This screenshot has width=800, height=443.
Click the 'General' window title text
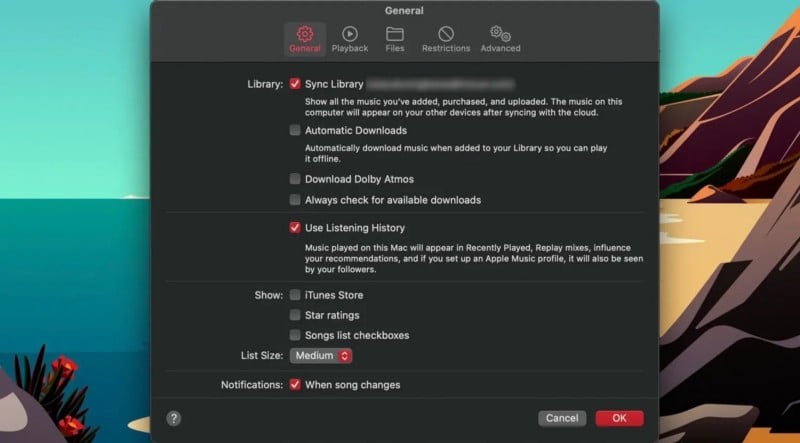404,10
